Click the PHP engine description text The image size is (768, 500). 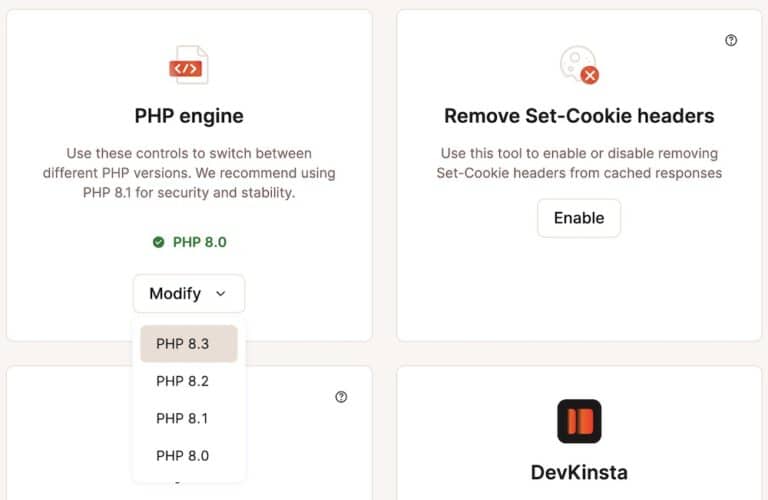(189, 173)
